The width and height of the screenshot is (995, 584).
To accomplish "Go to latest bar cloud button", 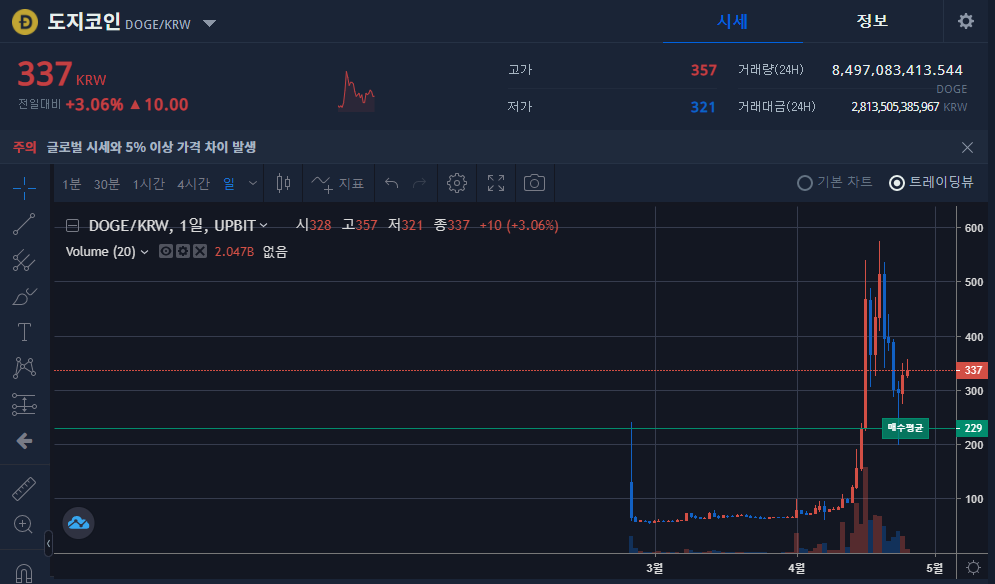I will pyautogui.click(x=79, y=523).
